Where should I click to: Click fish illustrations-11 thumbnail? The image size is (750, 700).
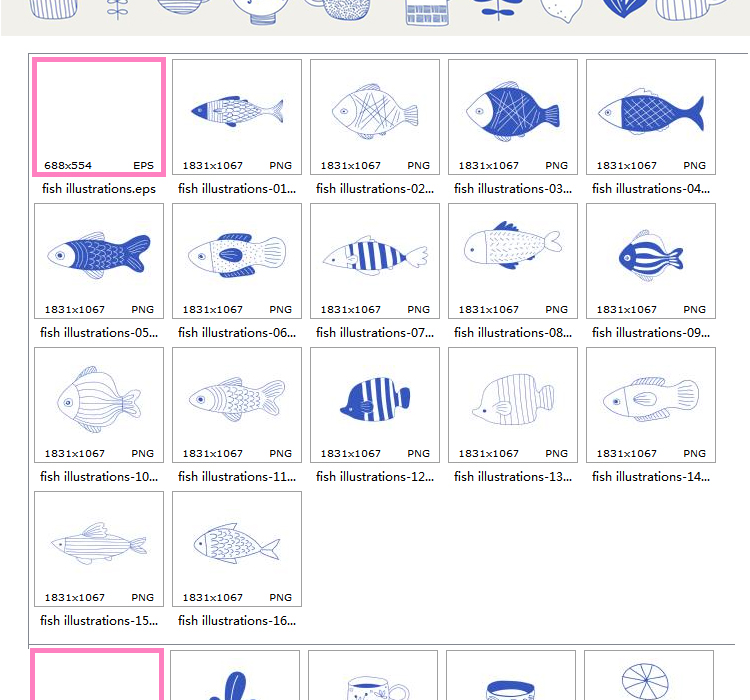(237, 405)
